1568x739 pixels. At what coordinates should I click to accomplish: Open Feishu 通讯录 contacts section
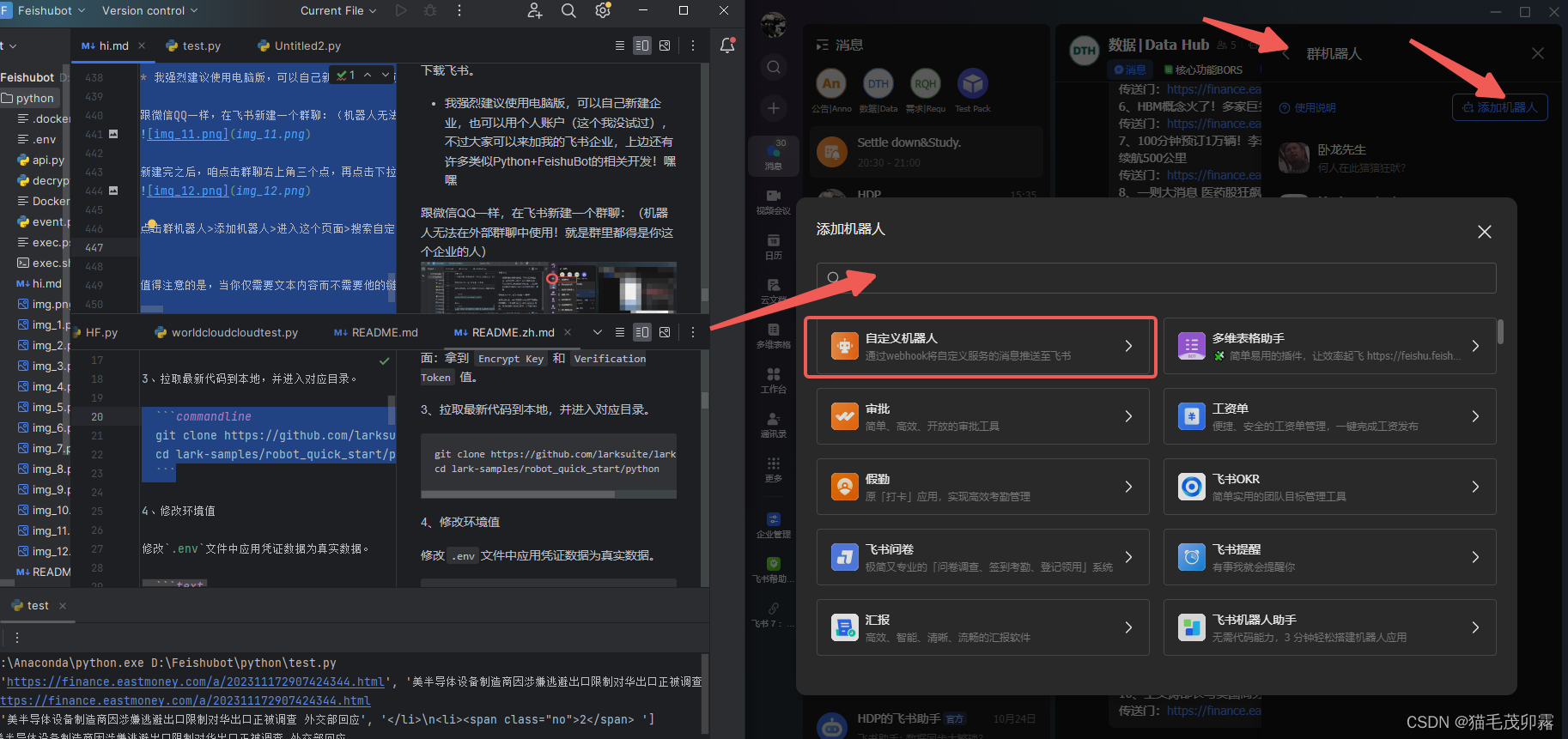774,425
